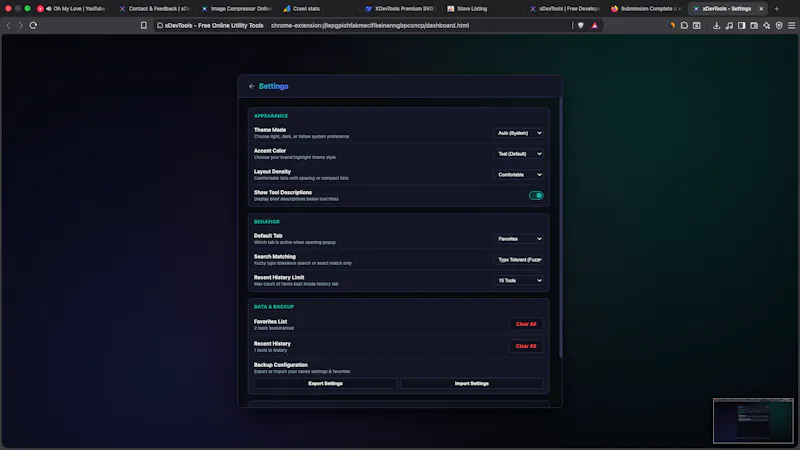Click the browser forward navigation arrow
Viewport: 800px width, 450px height.
click(20, 25)
